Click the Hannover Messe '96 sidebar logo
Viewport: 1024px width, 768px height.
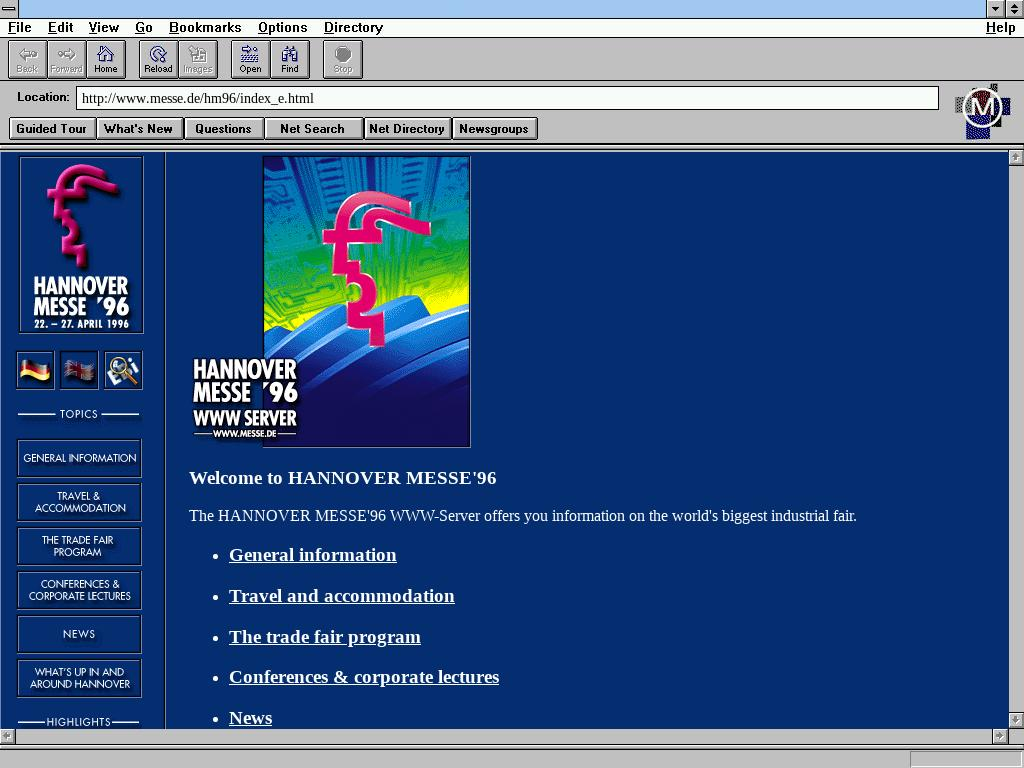point(81,245)
